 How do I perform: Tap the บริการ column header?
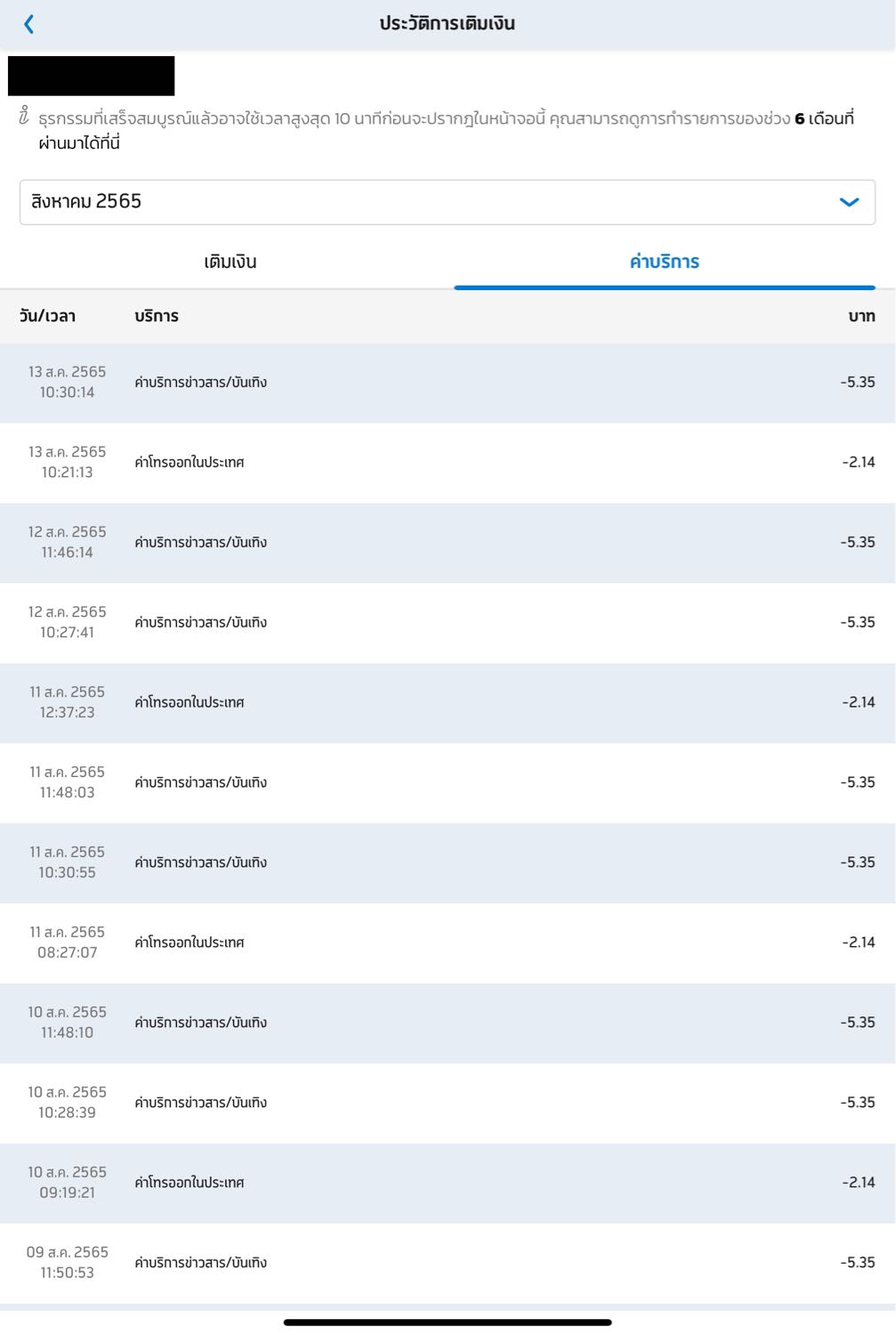(157, 316)
